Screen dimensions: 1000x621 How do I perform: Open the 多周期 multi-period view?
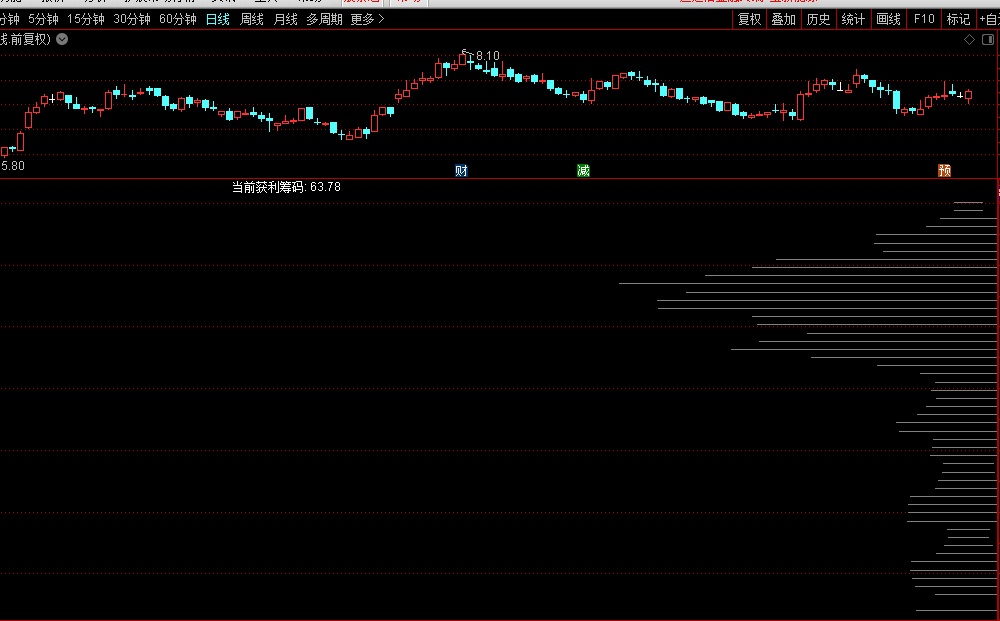coord(324,19)
